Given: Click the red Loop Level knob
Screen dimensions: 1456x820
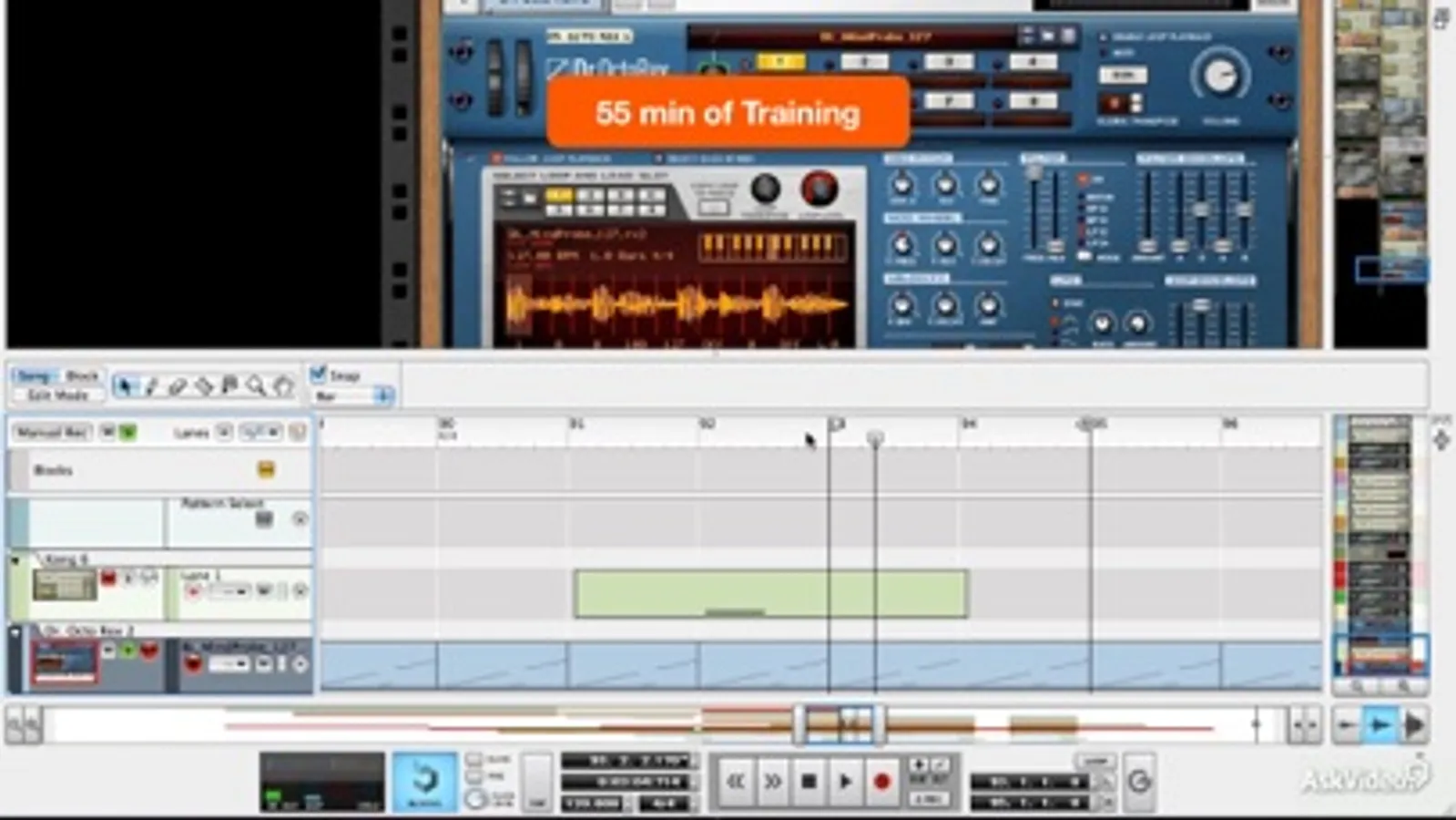Looking at the screenshot, I should pos(819,189).
